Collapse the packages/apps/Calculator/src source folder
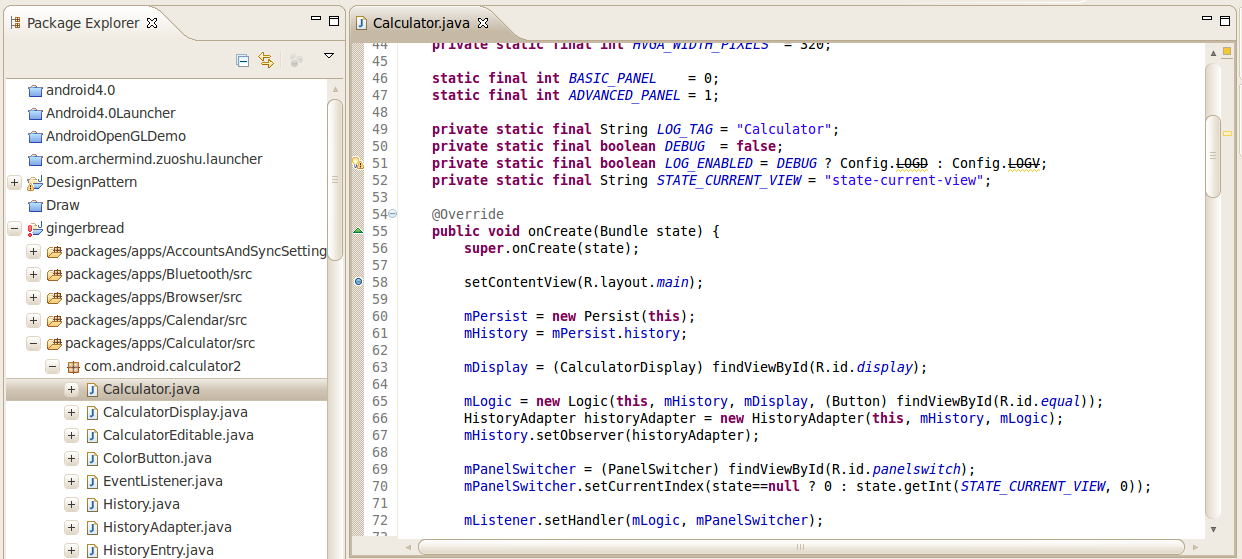 pos(33,343)
